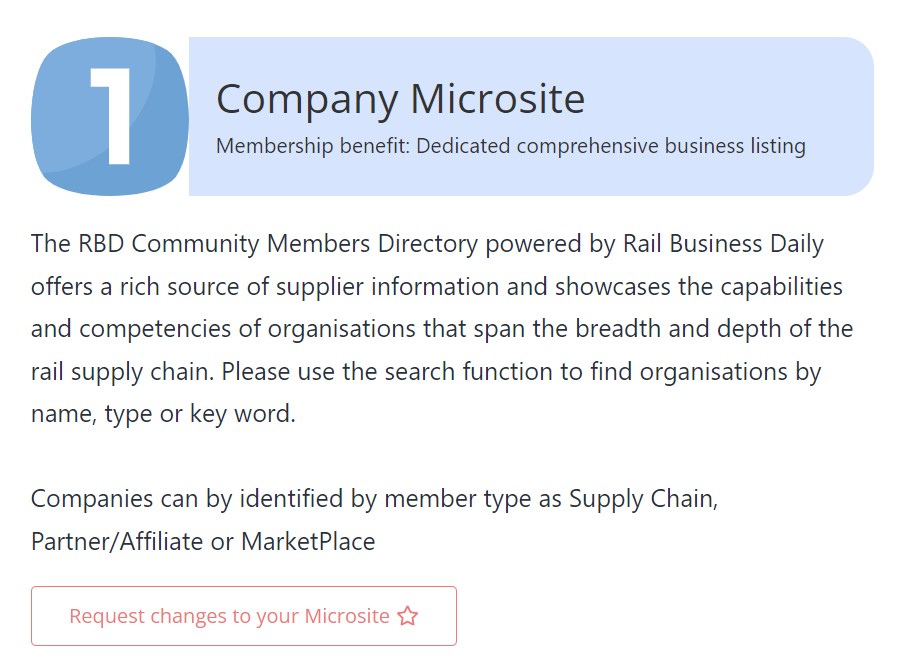Click the blue number 1 badge
This screenshot has width=906, height=664.
coord(110,116)
